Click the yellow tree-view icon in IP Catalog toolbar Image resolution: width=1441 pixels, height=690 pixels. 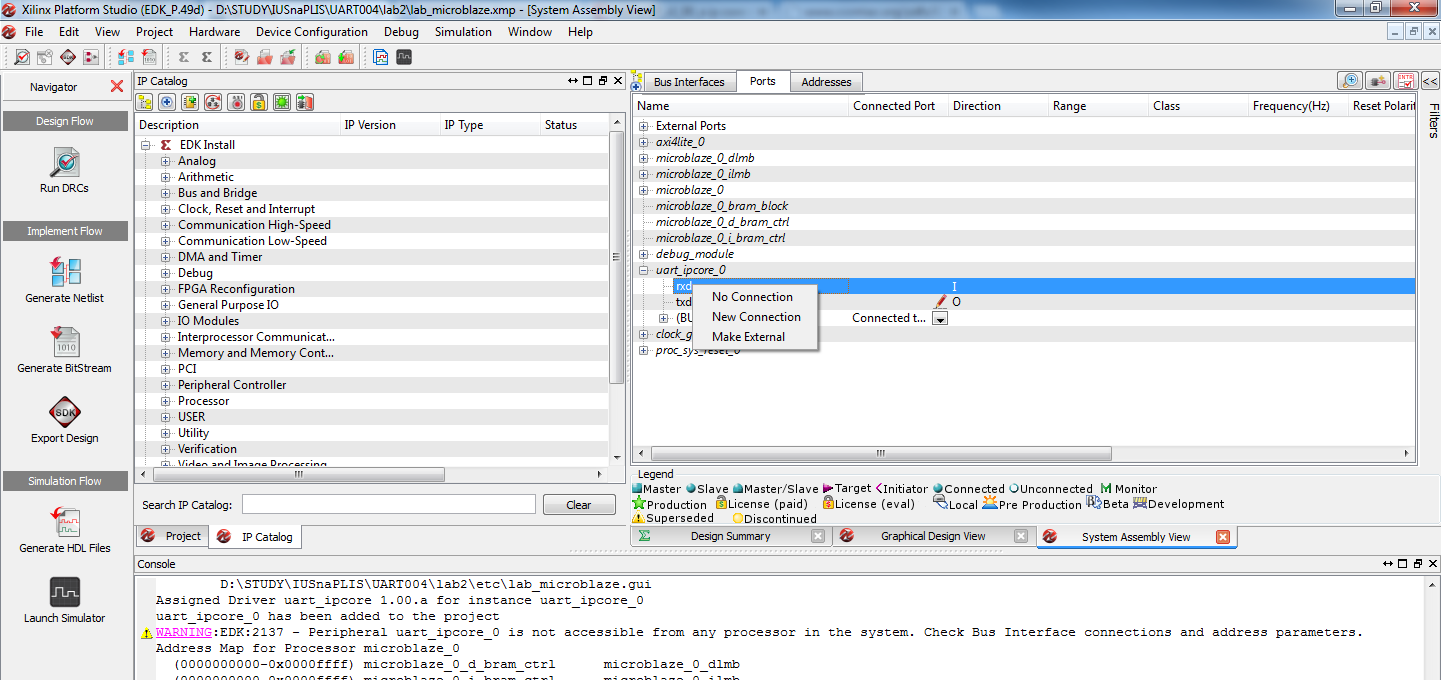[x=145, y=102]
